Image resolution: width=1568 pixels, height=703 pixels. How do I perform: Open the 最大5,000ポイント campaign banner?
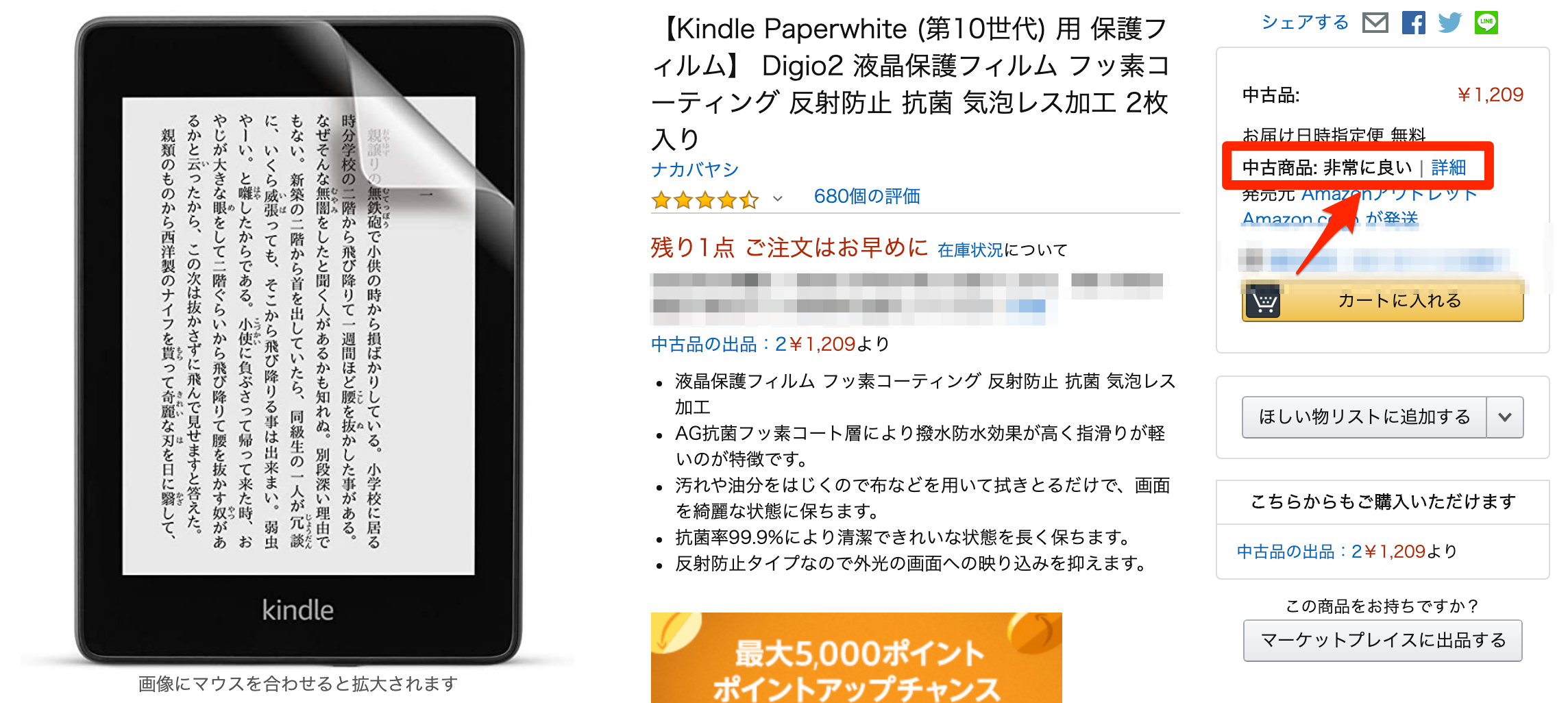pos(857,658)
